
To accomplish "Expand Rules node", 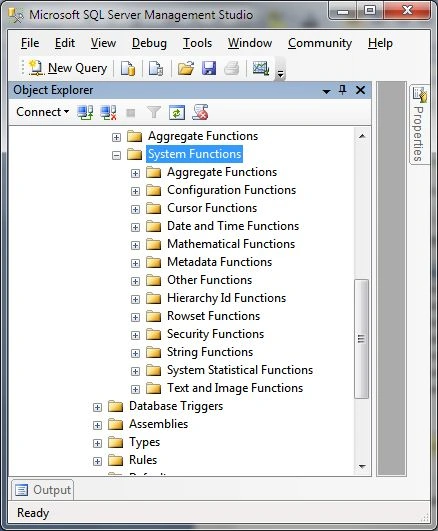I will click(97, 461).
